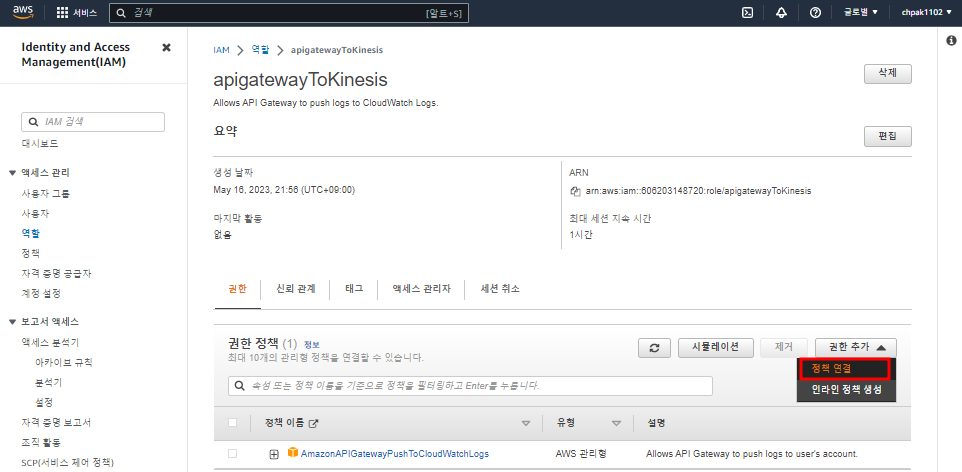
Task: Open 설정 in the sidebar
Action: 44,403
